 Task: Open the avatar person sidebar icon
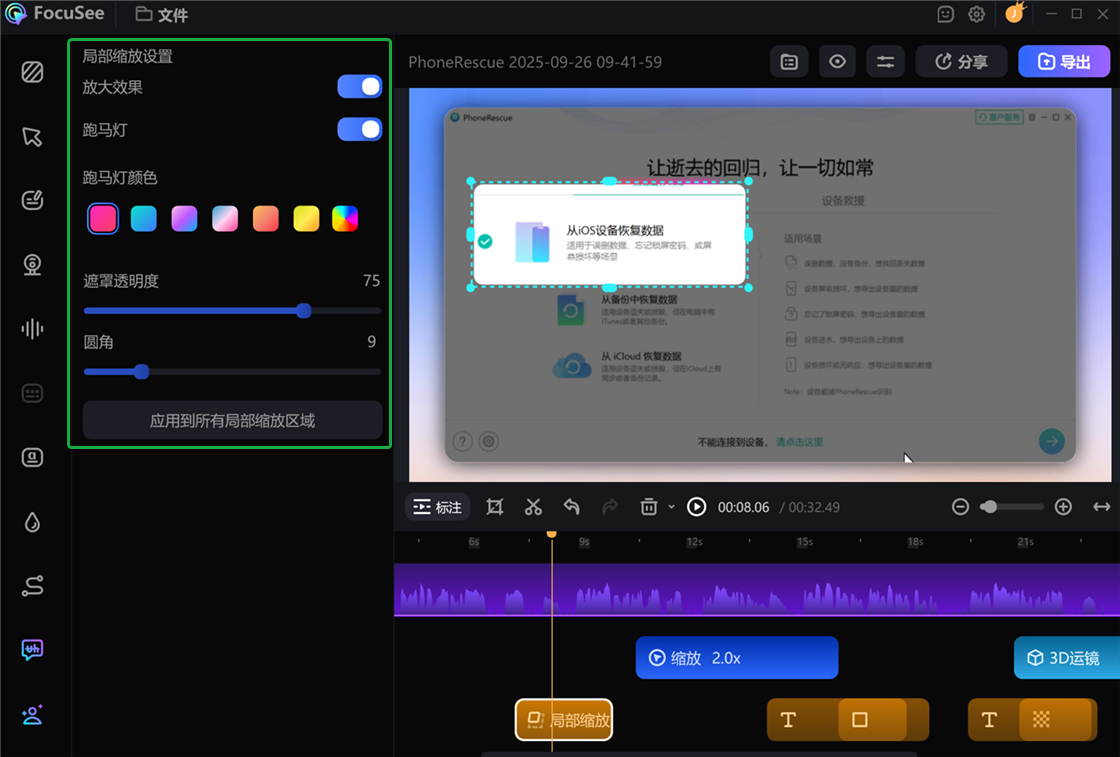(32, 715)
